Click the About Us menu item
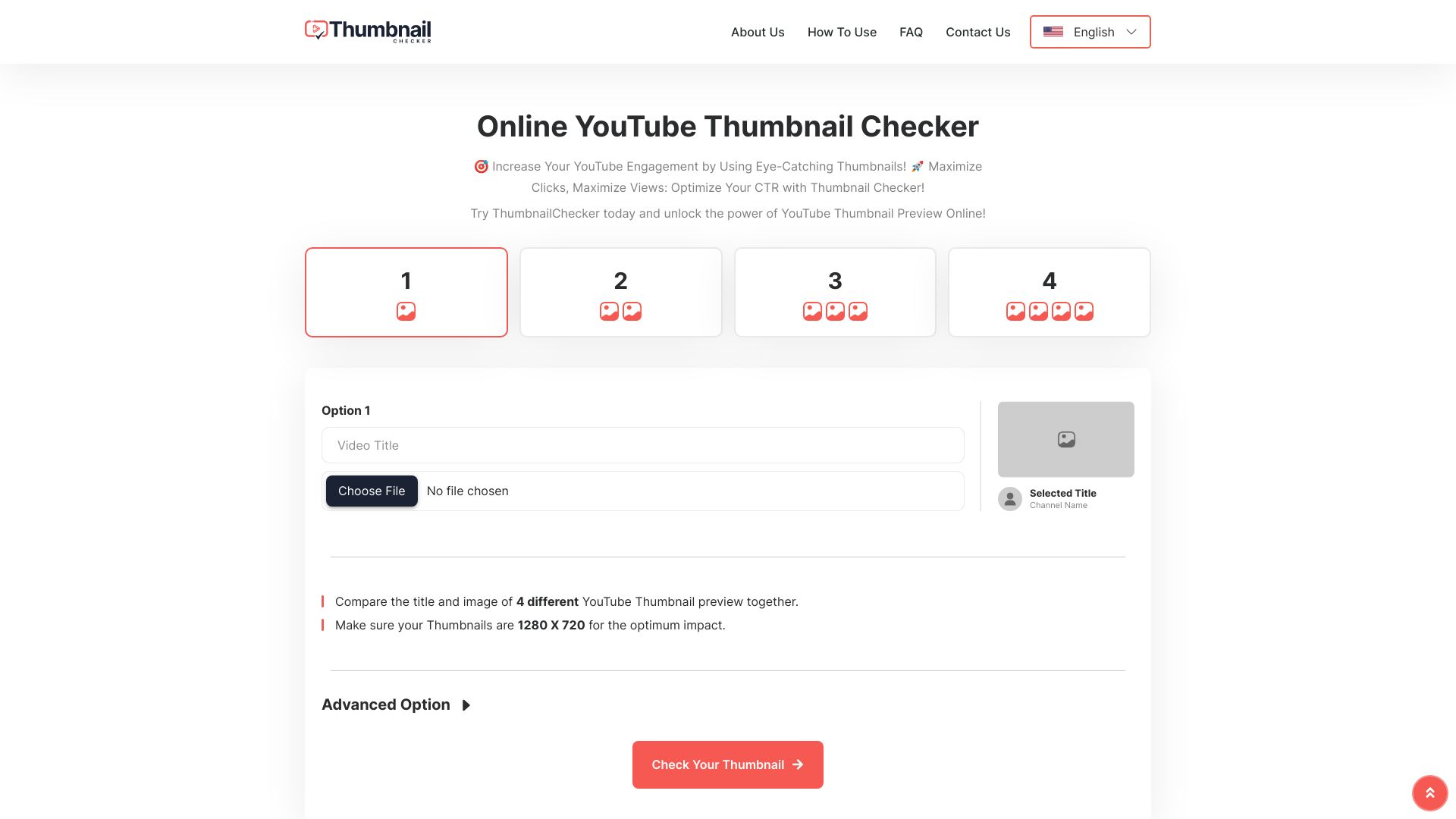 click(757, 31)
